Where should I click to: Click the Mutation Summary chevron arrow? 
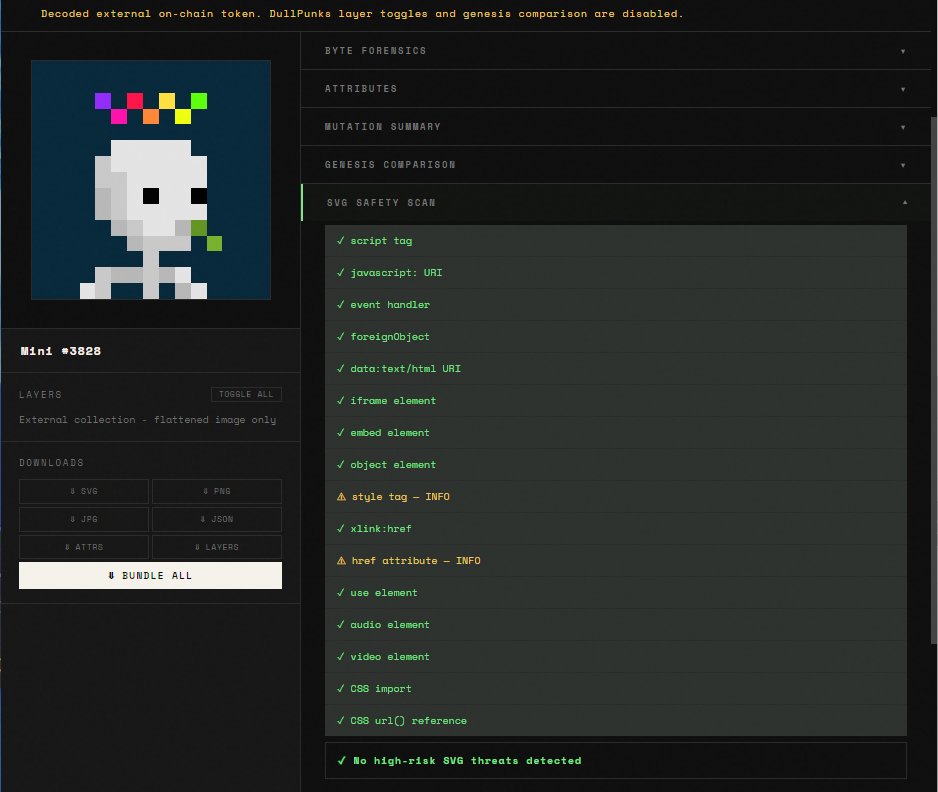[903, 127]
